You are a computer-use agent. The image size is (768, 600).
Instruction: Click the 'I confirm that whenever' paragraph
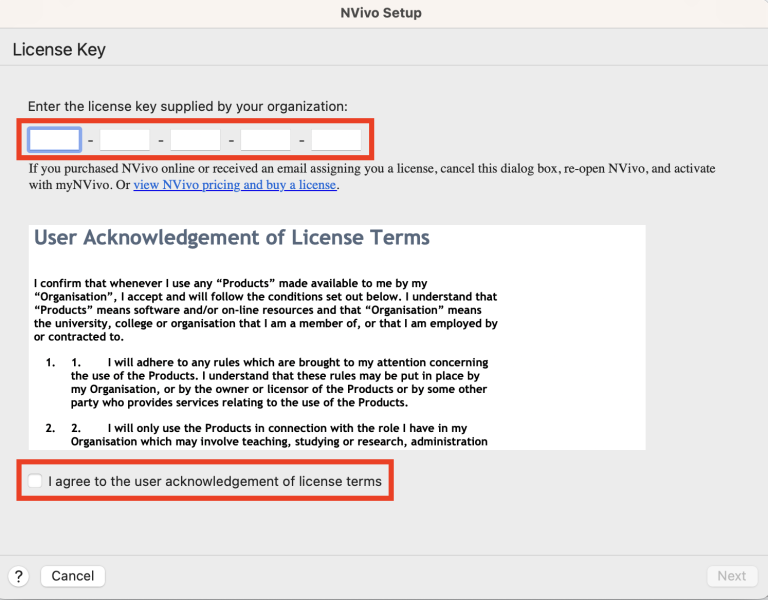point(265,310)
